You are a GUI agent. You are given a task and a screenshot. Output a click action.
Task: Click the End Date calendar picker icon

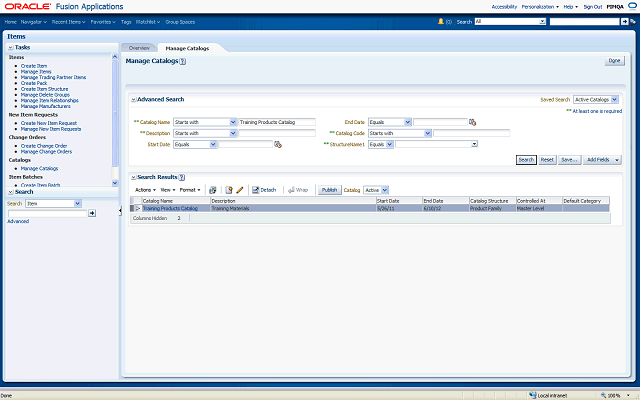pos(472,122)
